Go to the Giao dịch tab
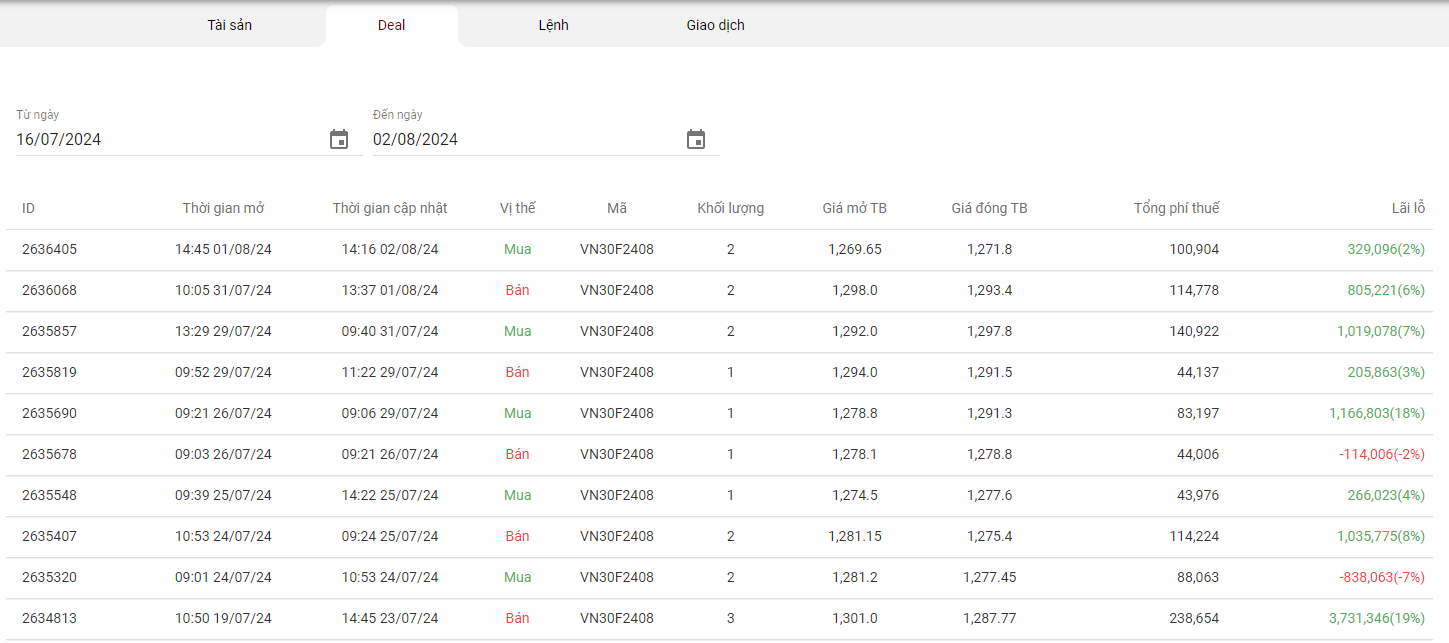 (x=715, y=25)
